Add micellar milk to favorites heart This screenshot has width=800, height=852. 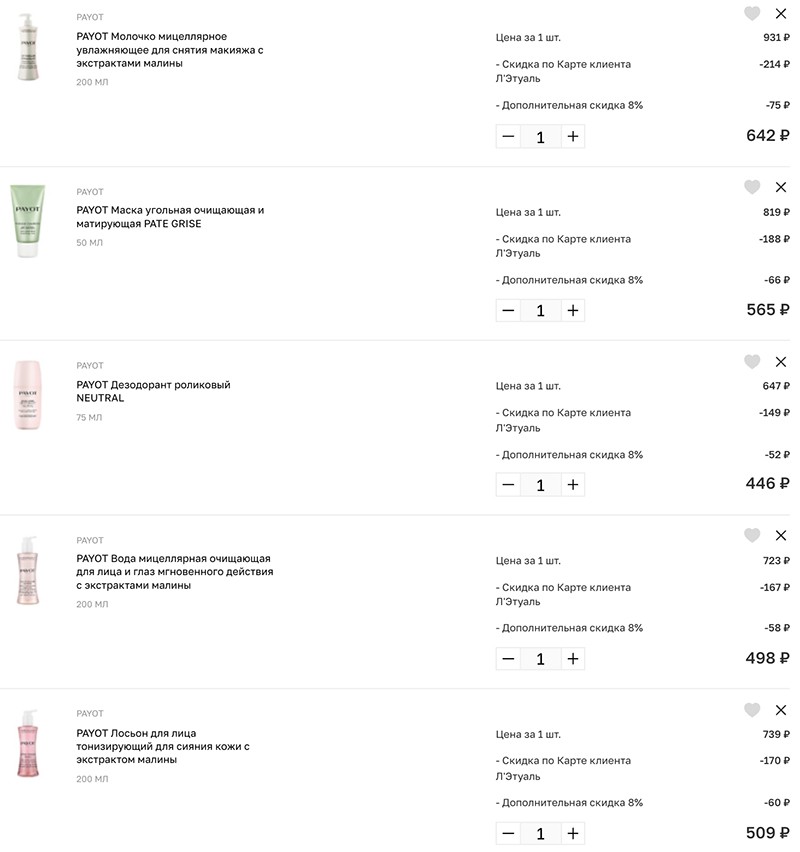752,13
